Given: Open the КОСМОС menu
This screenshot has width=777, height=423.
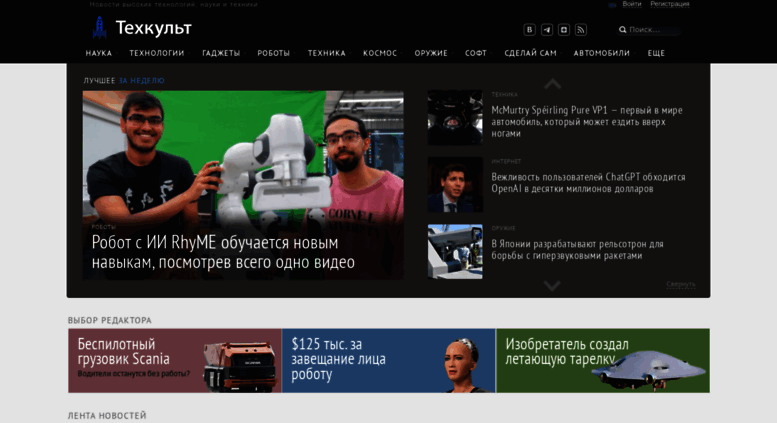Looking at the screenshot, I should 380,53.
